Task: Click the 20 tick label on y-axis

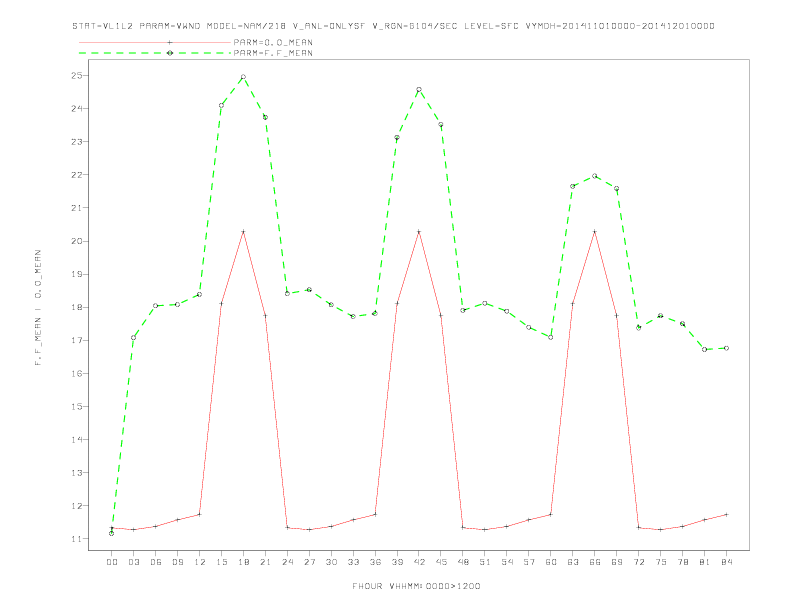Action: [77, 241]
